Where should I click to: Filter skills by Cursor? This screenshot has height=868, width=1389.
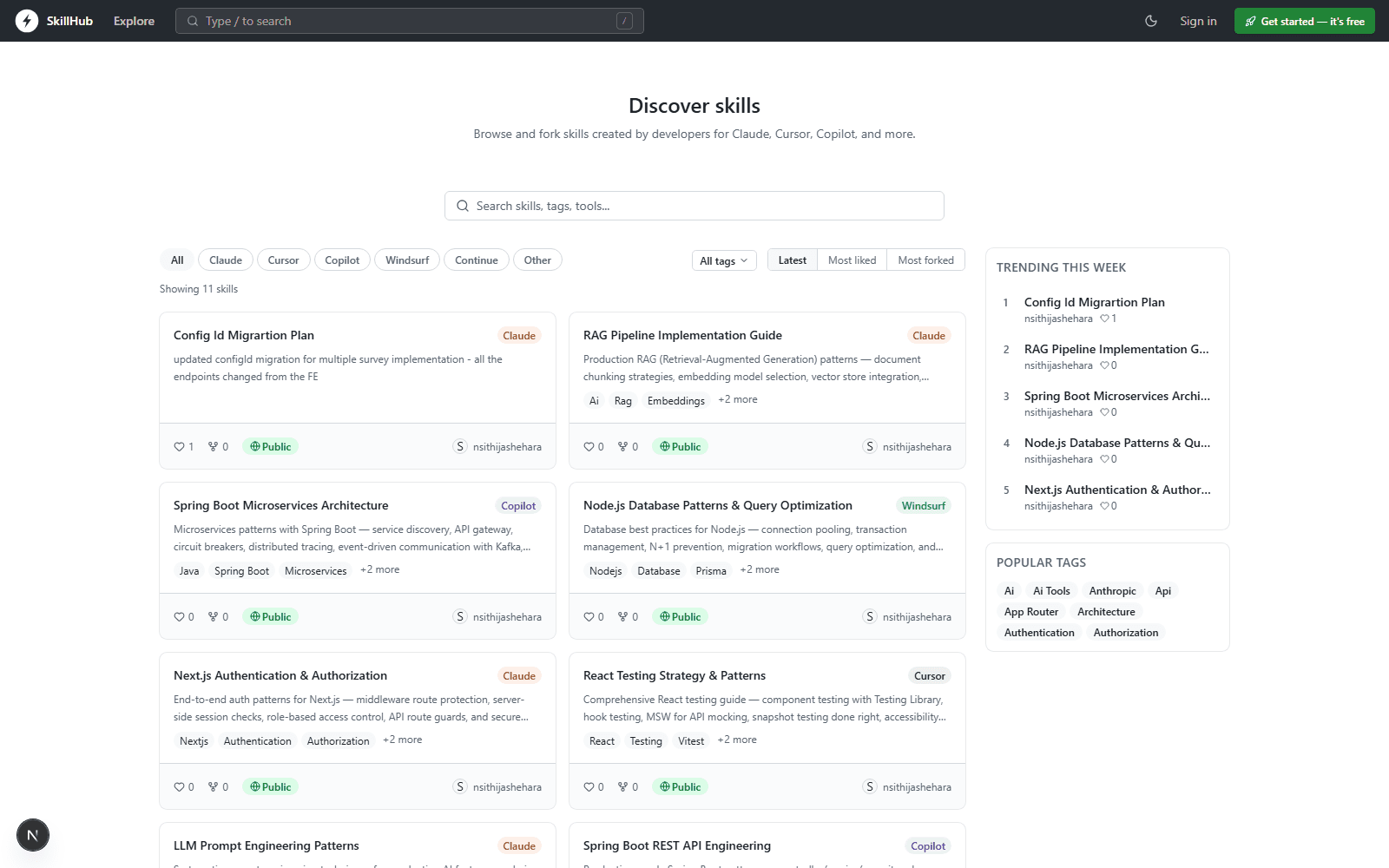click(283, 260)
